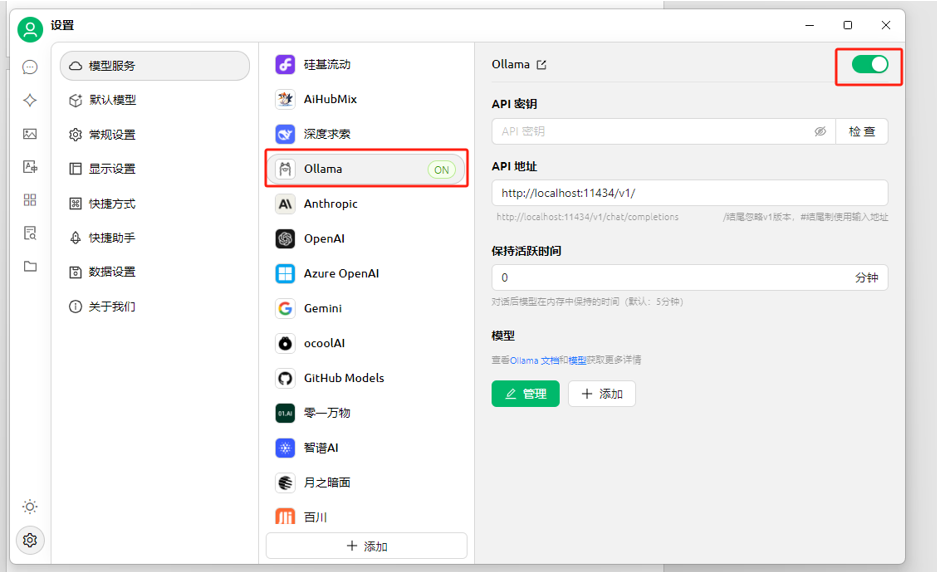Image resolution: width=937 pixels, height=572 pixels.
Task: Switch theme using the sun icon
Action: click(30, 507)
